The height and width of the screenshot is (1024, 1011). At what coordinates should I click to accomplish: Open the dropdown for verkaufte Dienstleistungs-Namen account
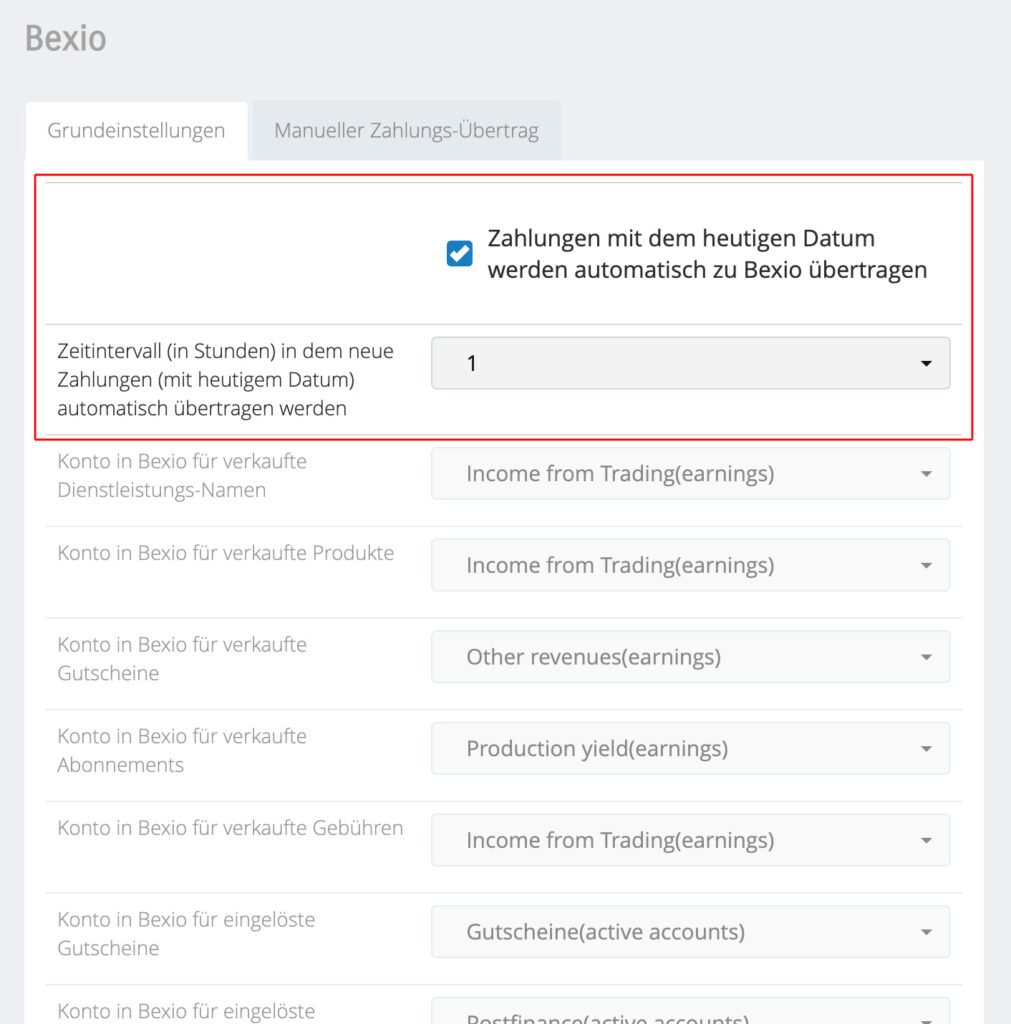[690, 474]
